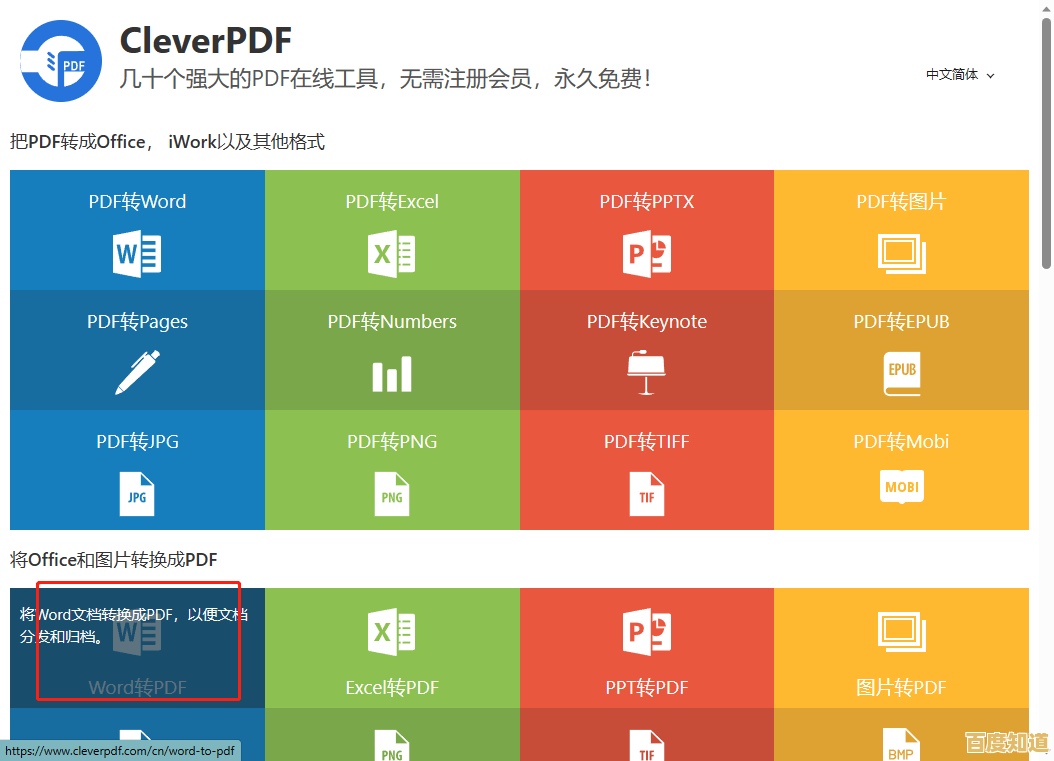Viewport: 1054px width, 761px height.
Task: Click the PDF转Numbers bar chart icon
Action: coord(391,373)
